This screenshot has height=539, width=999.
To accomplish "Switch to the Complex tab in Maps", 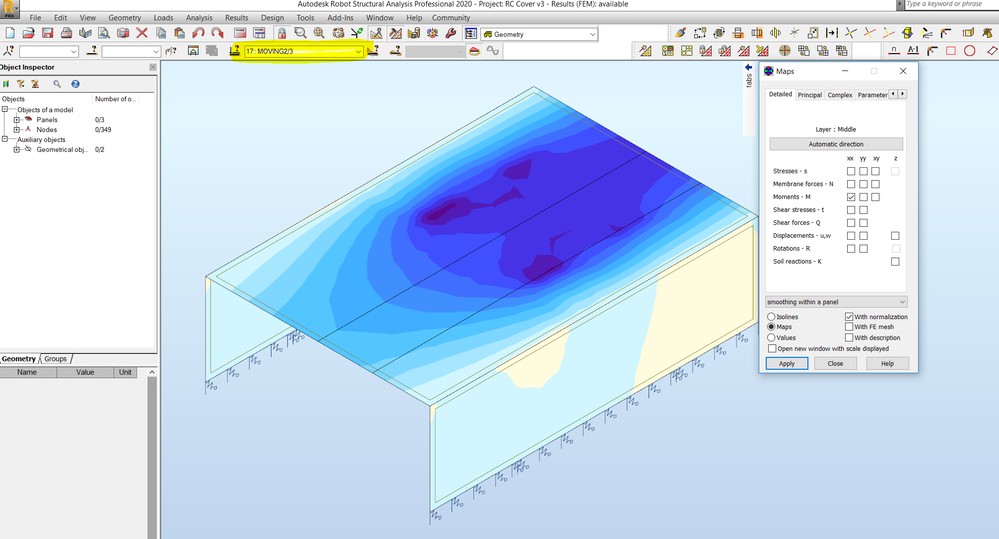I will (x=840, y=95).
